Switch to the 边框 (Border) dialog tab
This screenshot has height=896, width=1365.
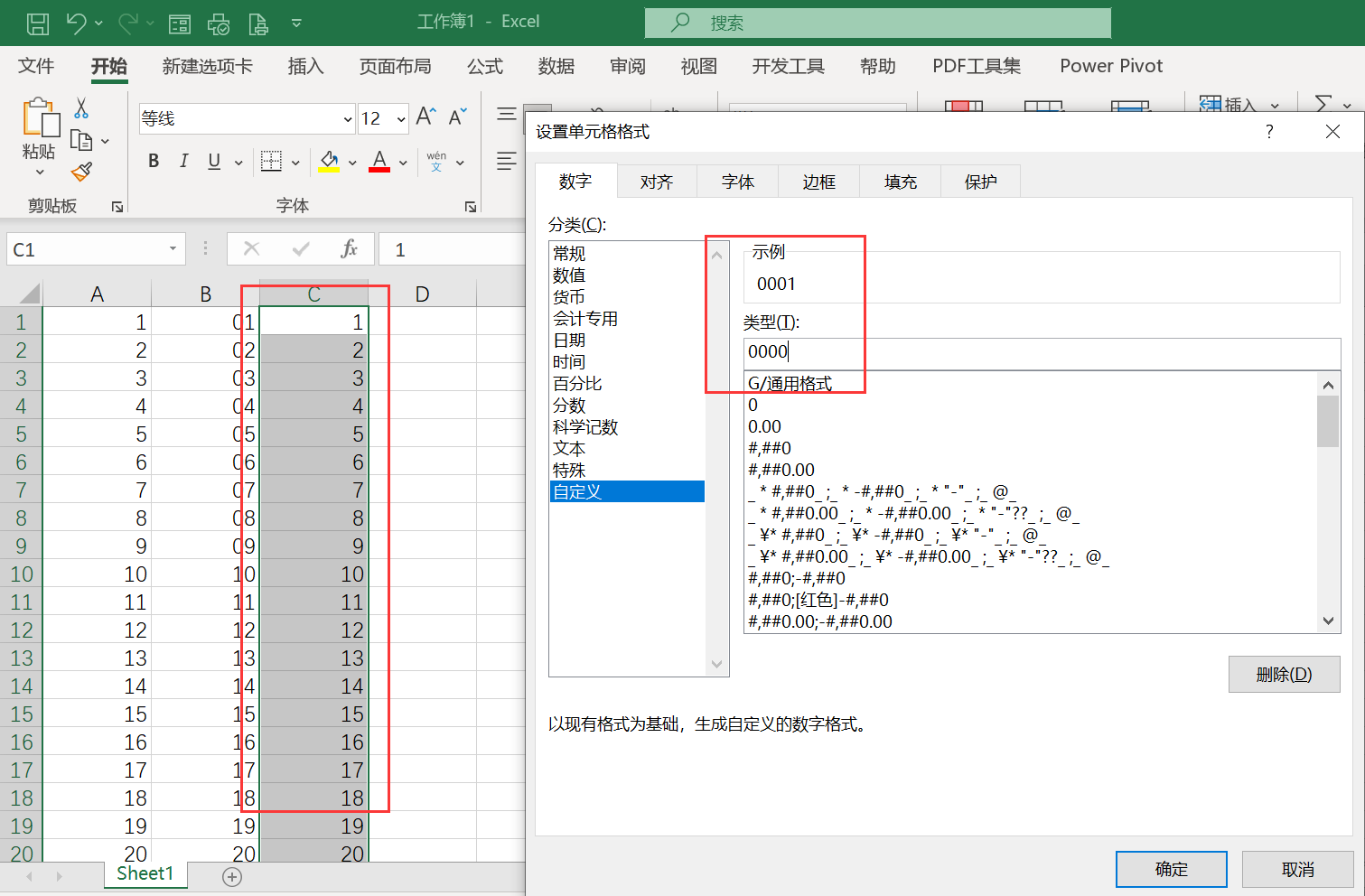point(819,182)
